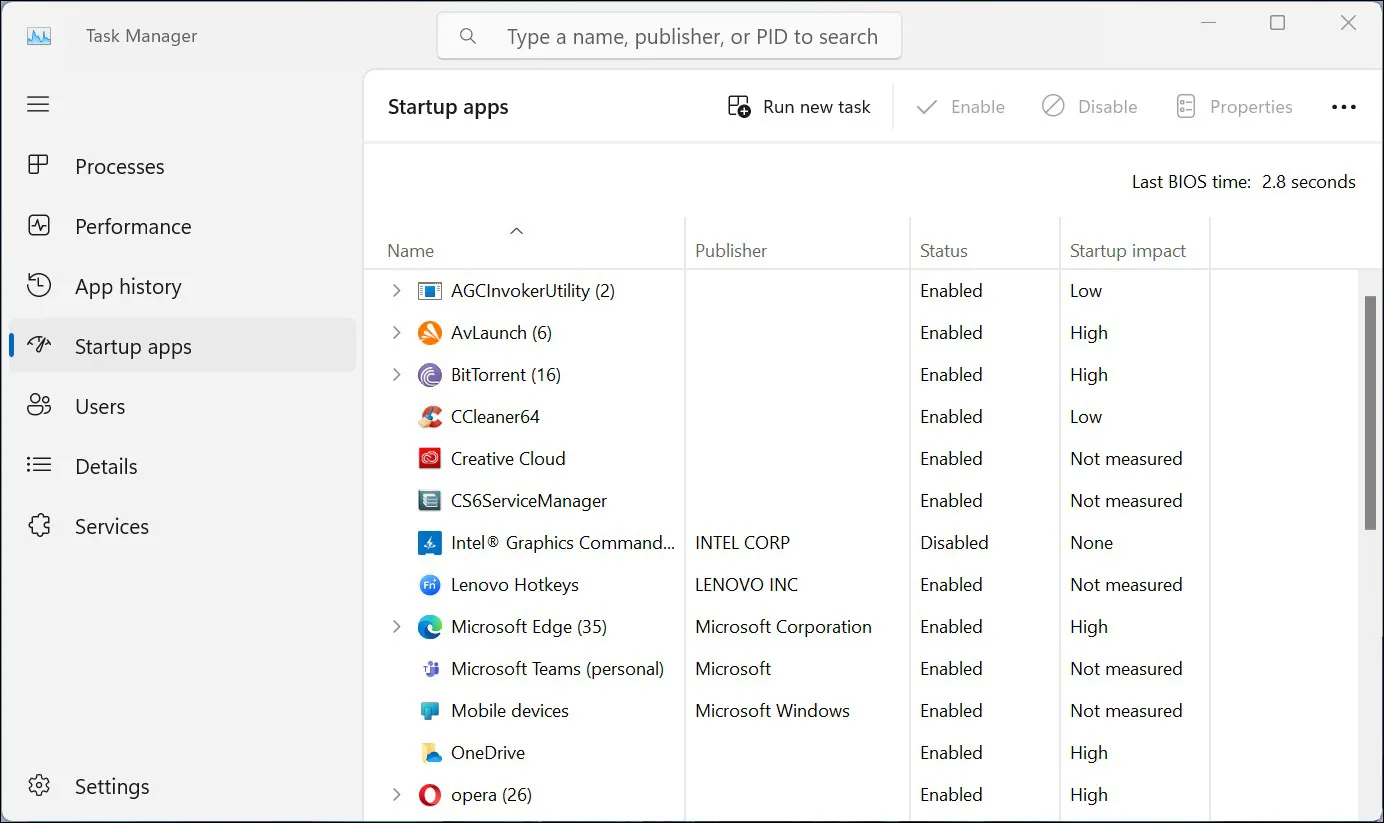Image resolution: width=1384 pixels, height=823 pixels.
Task: Open the navigation hamburger menu
Action: (38, 104)
